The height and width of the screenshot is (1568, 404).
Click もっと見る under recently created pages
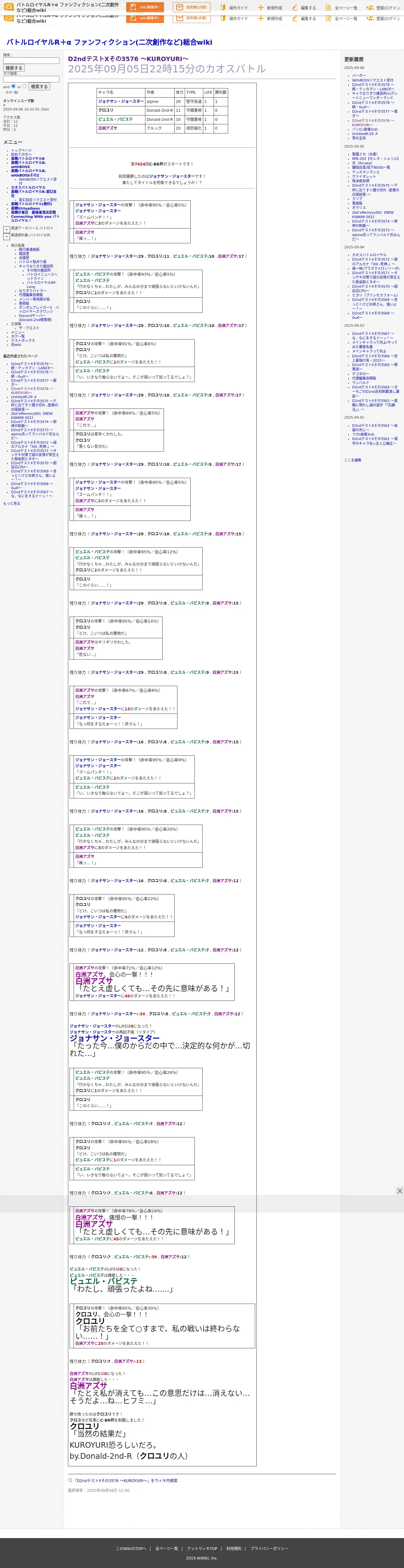(12, 503)
